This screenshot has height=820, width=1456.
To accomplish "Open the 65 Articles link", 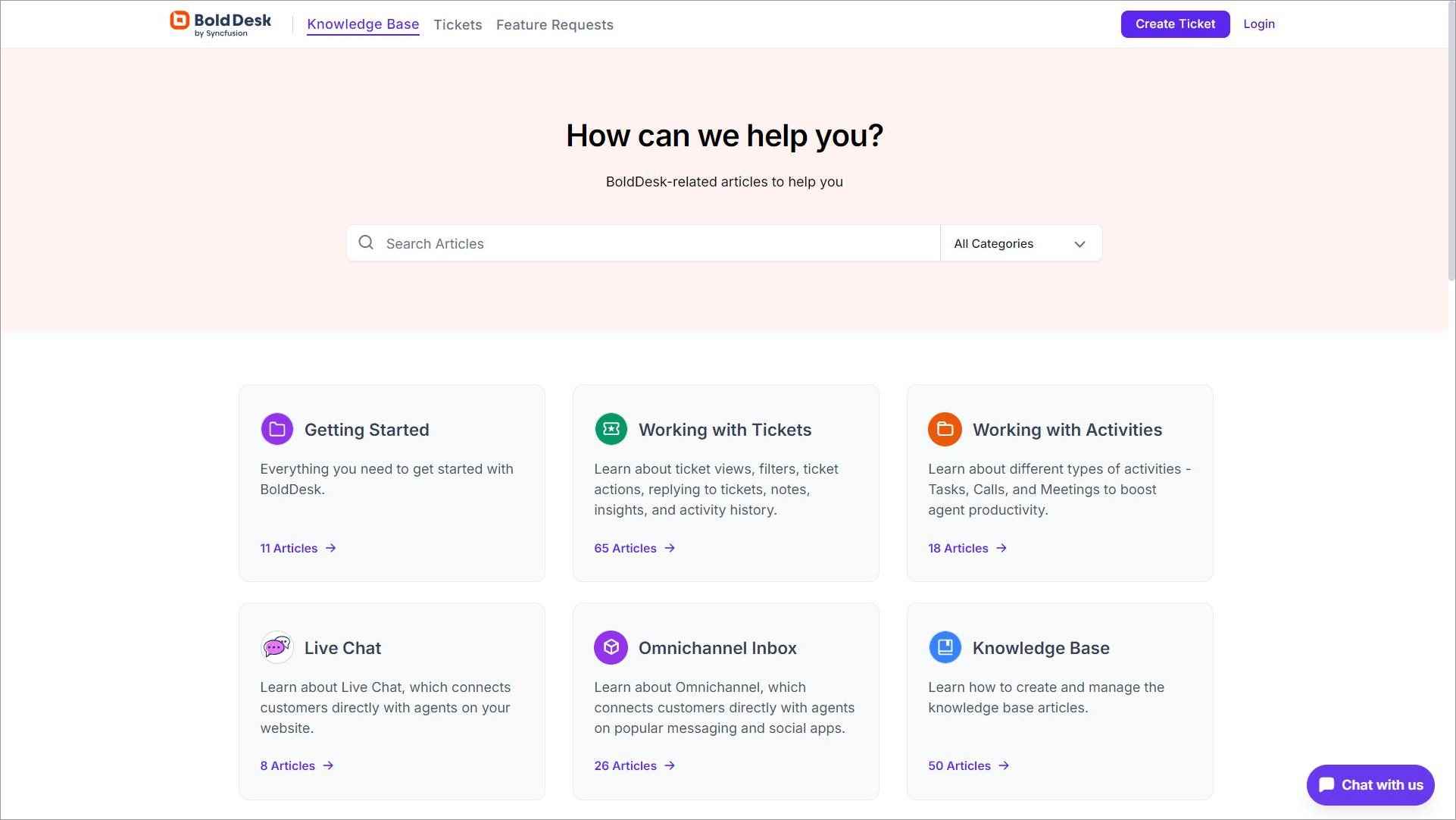I will pos(634,548).
